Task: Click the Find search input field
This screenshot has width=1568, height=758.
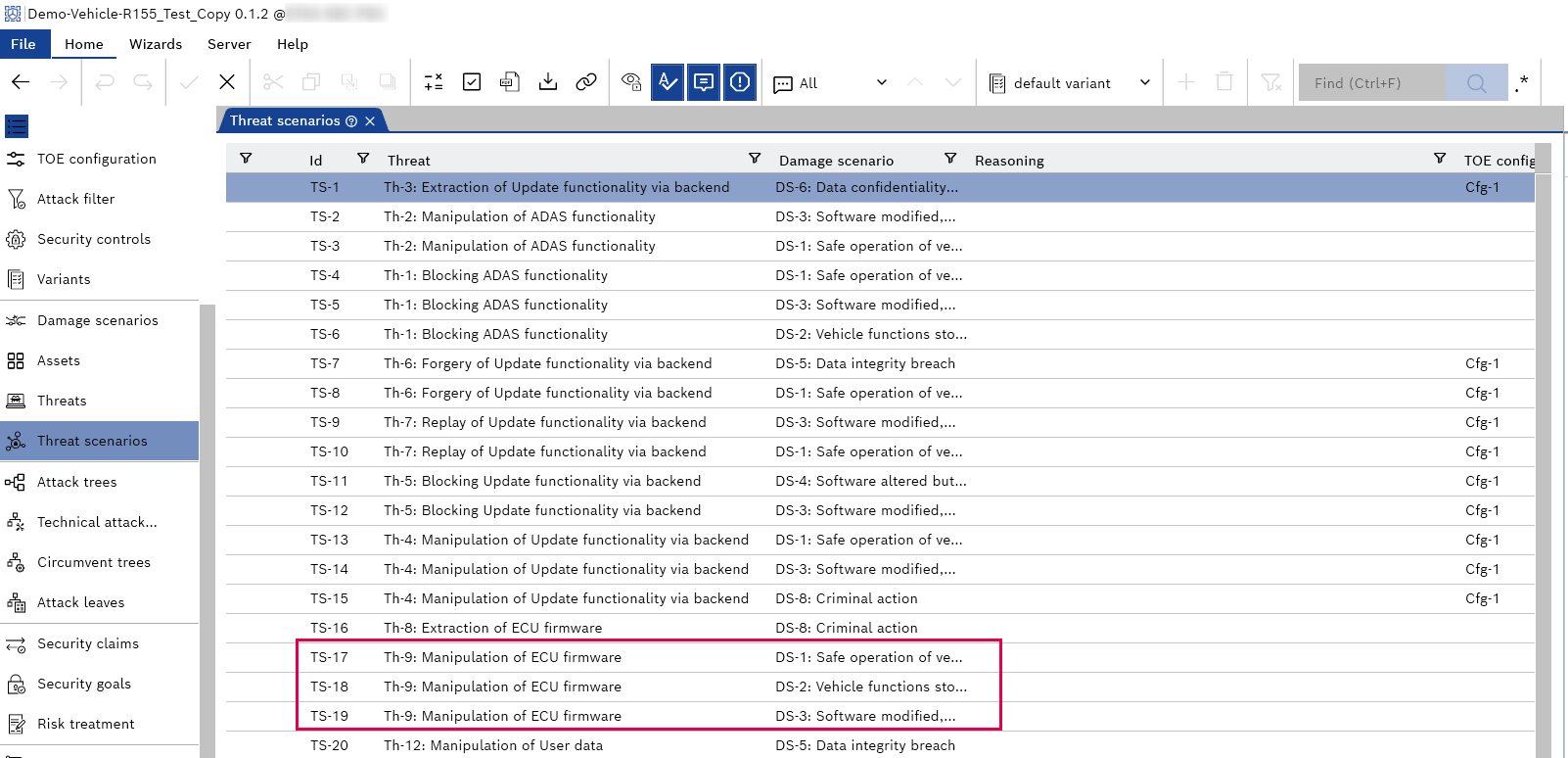Action: (1372, 83)
